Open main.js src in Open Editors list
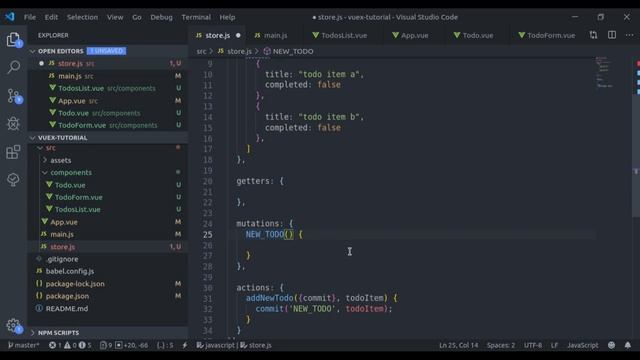 [108, 76]
